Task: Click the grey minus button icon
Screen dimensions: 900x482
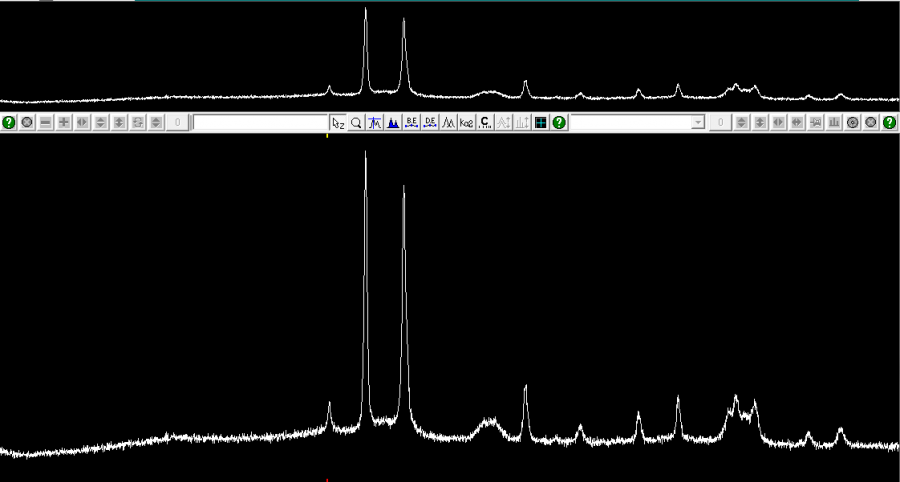Action: point(45,122)
